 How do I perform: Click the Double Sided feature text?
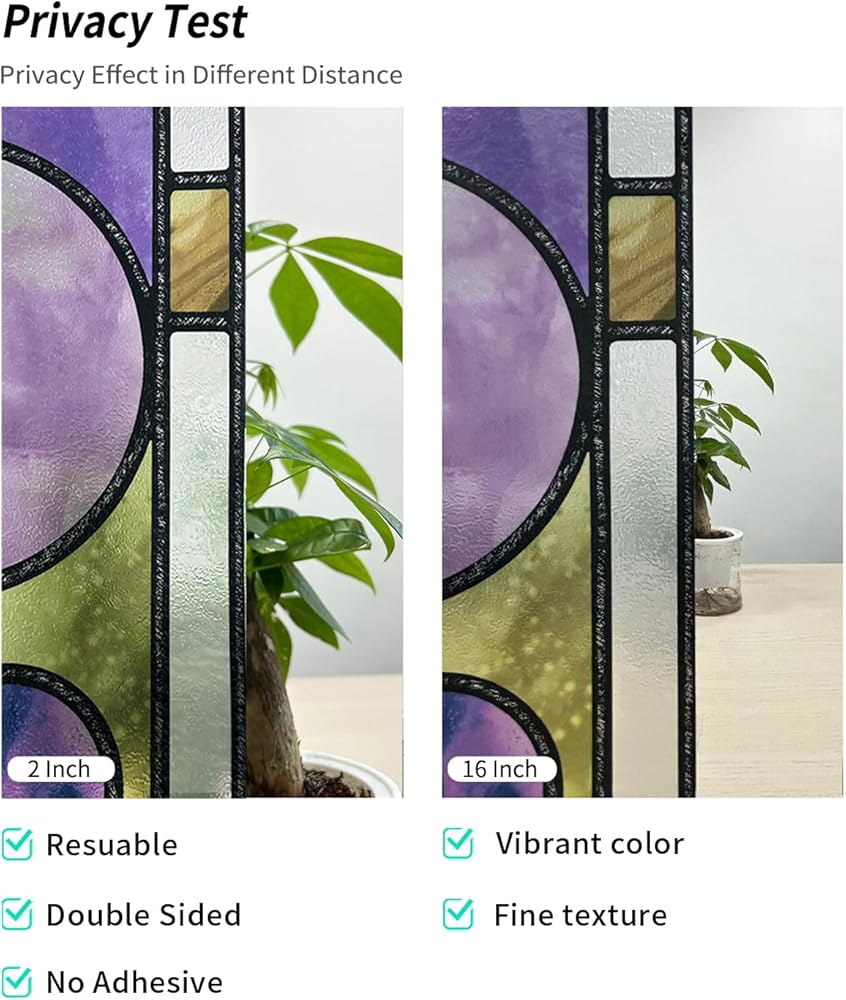click(x=143, y=915)
